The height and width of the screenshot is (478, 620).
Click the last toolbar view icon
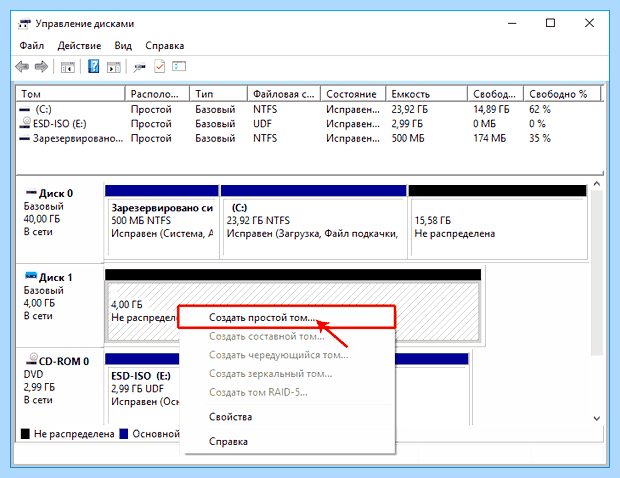(x=179, y=66)
